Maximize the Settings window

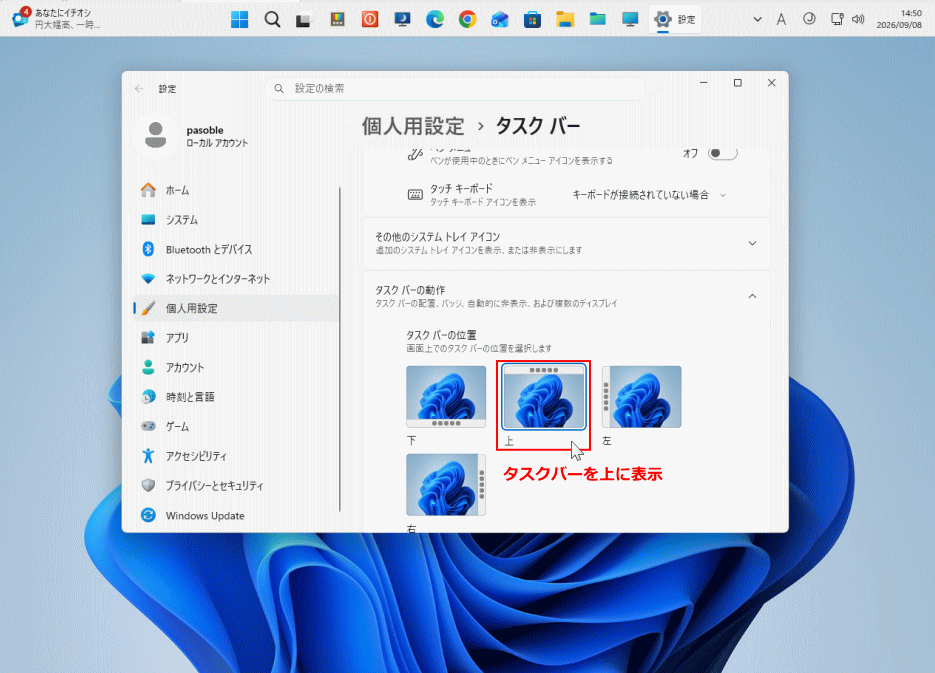(x=738, y=83)
